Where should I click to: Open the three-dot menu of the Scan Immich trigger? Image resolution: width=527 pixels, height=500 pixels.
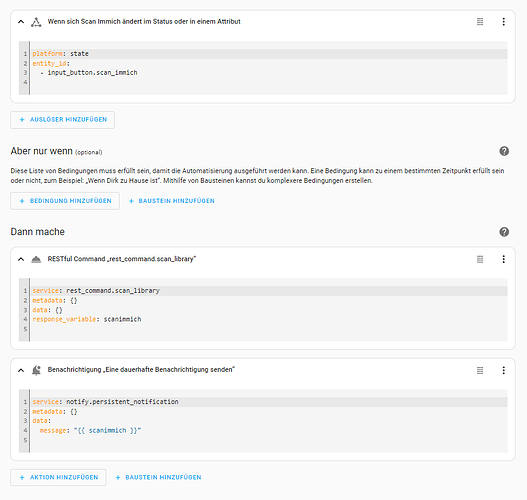pyautogui.click(x=503, y=22)
